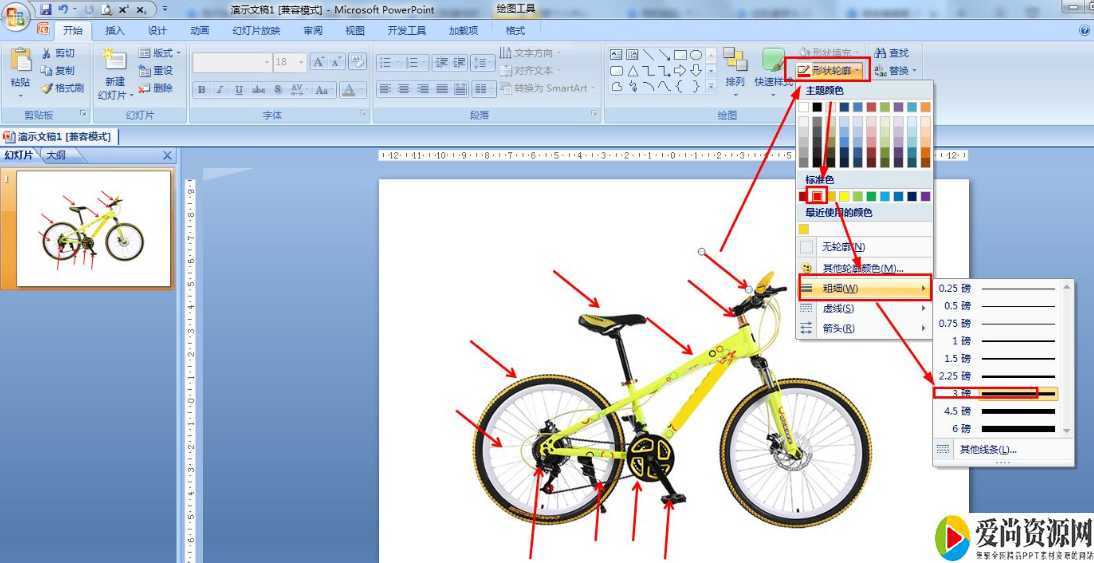Choose No Outline (无轮廓) option
The image size is (1094, 563).
pos(843,247)
